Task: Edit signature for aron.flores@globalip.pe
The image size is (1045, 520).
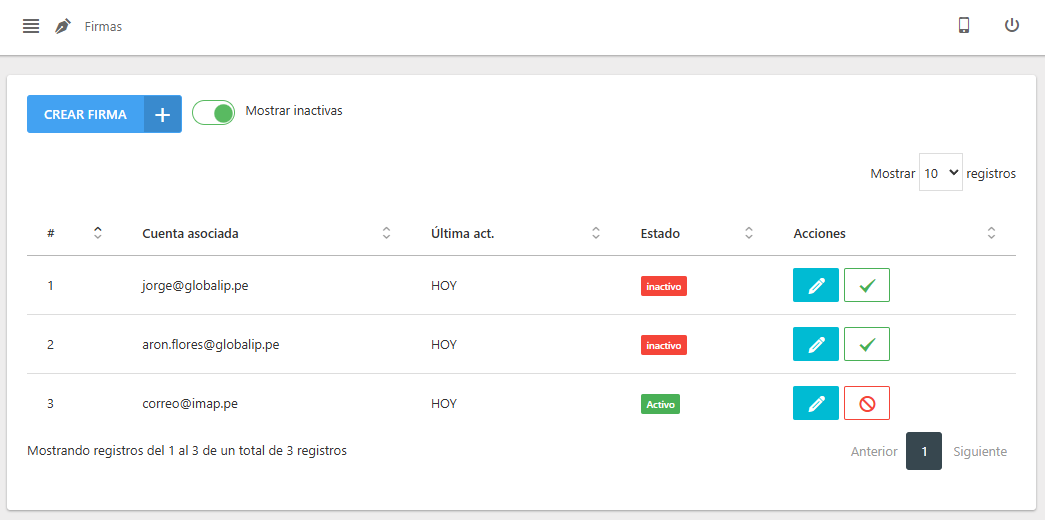Action: [816, 345]
